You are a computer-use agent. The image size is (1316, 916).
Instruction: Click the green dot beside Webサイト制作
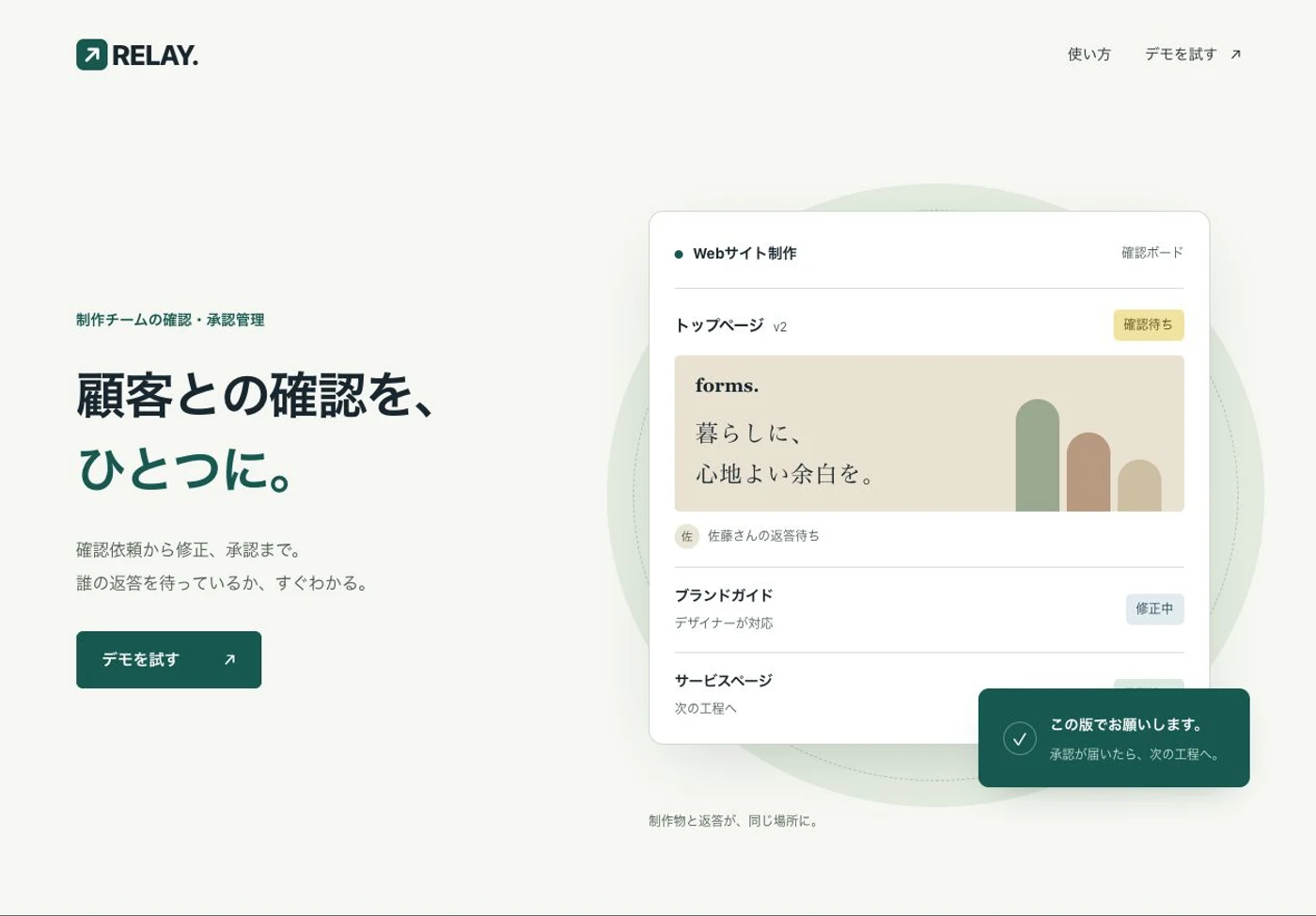click(679, 254)
